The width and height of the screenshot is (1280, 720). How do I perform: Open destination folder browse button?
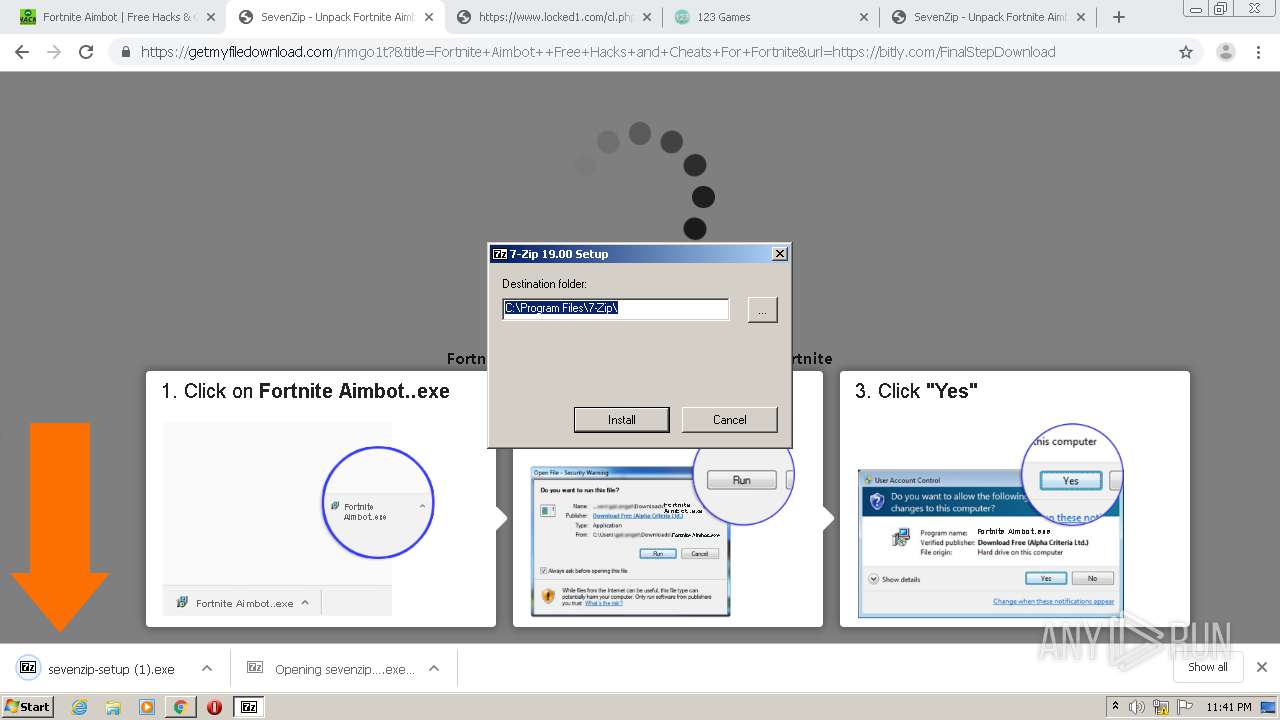[762, 310]
